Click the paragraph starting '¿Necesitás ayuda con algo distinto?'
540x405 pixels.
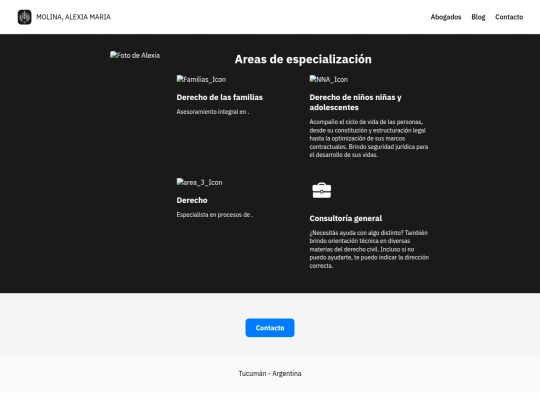pos(369,249)
